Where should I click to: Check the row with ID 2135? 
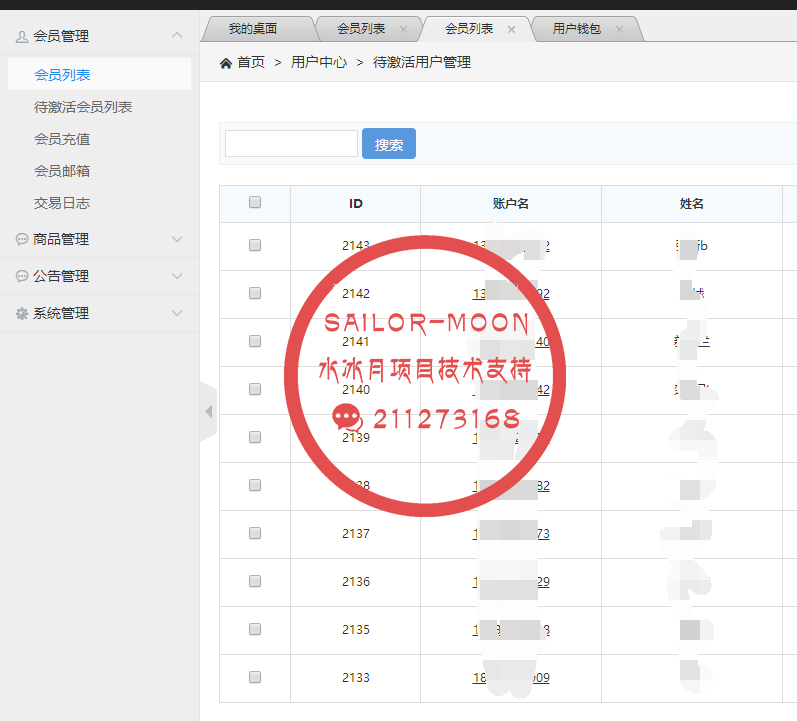[x=255, y=629]
